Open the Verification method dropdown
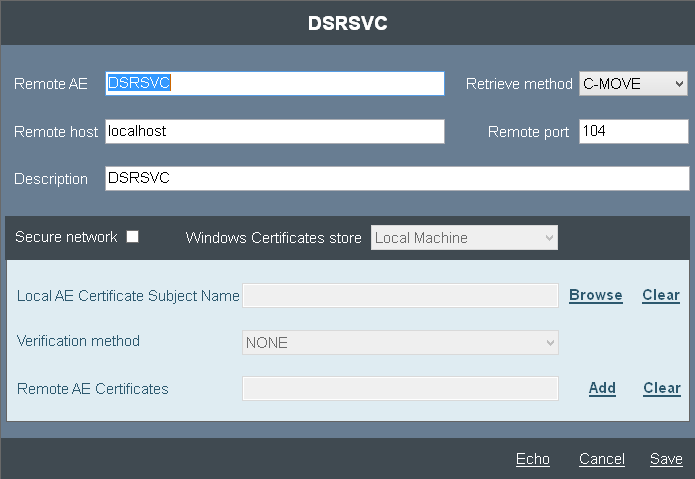695x479 pixels. point(400,343)
